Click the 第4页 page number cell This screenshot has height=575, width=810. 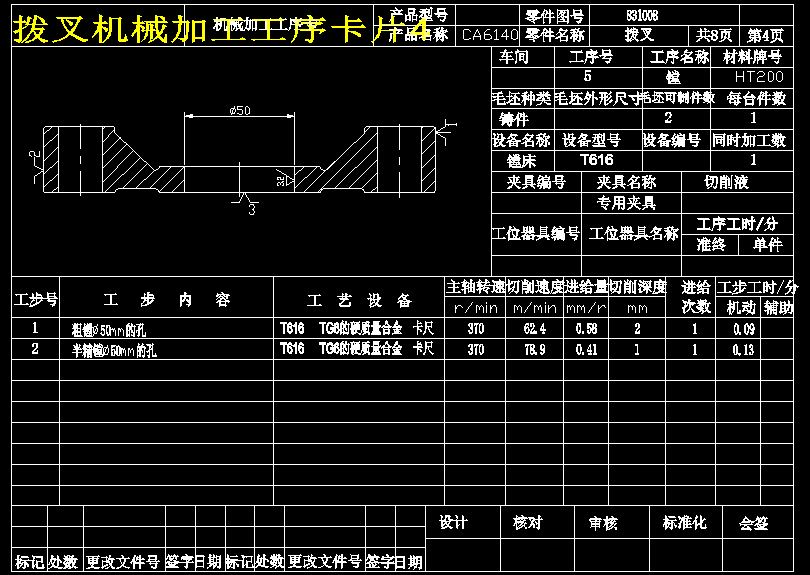pos(766,35)
